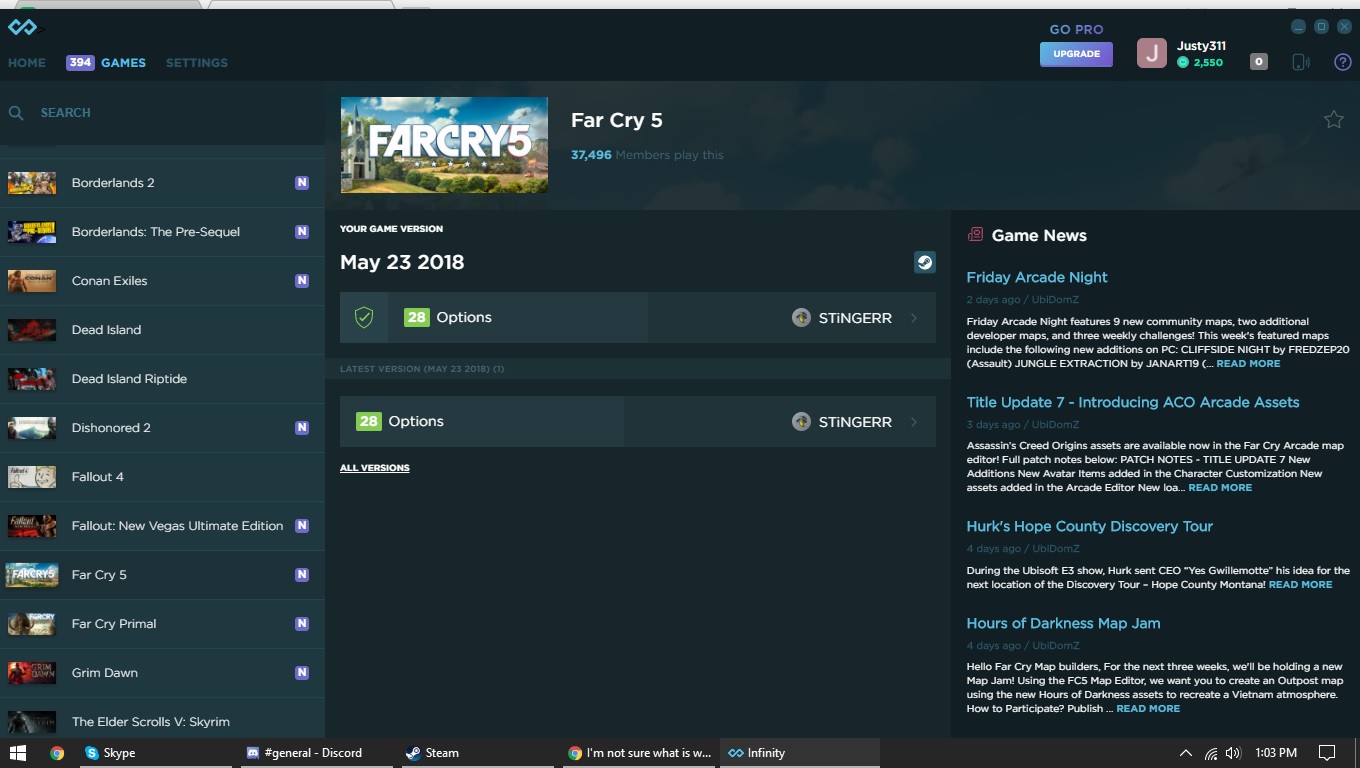Image resolution: width=1360 pixels, height=768 pixels.
Task: Open the notifications counter badge
Action: (x=1259, y=62)
